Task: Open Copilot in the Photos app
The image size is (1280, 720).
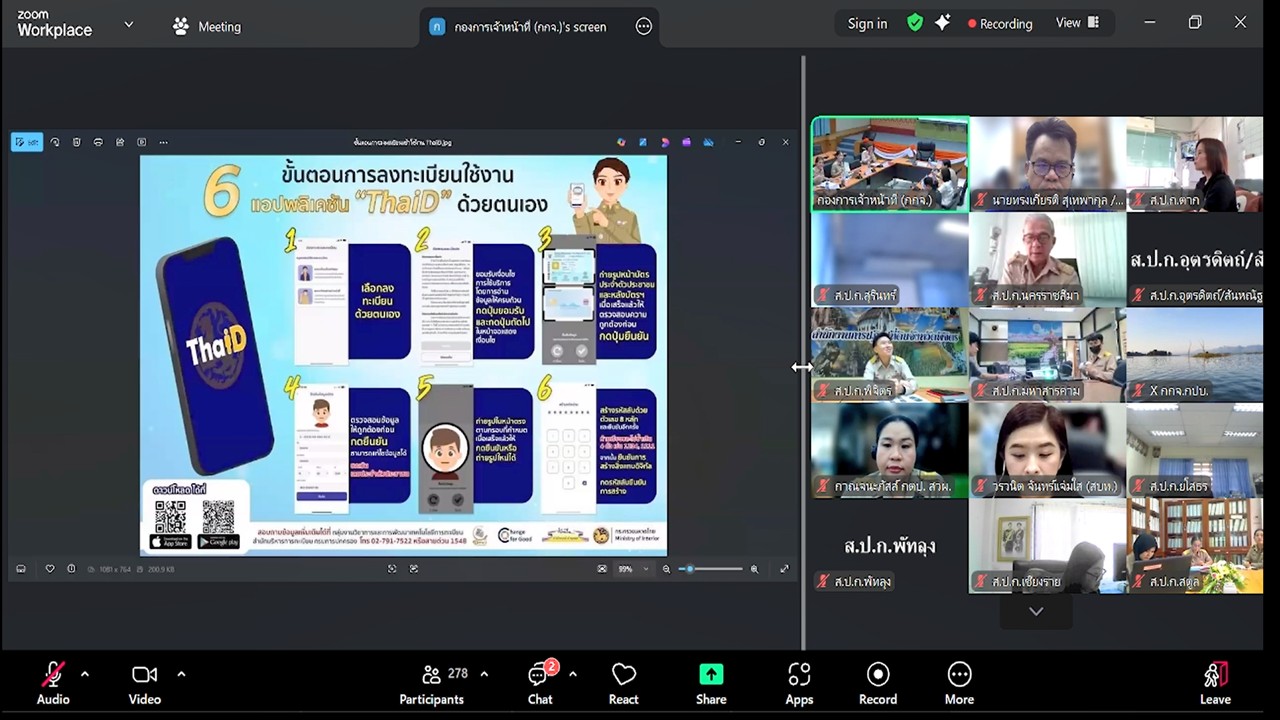Action: click(x=621, y=142)
